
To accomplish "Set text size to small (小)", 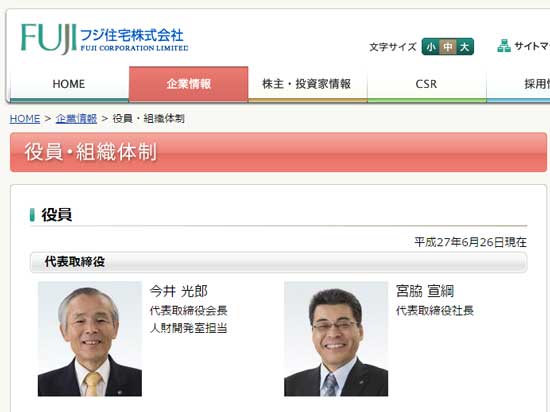I will [431, 47].
